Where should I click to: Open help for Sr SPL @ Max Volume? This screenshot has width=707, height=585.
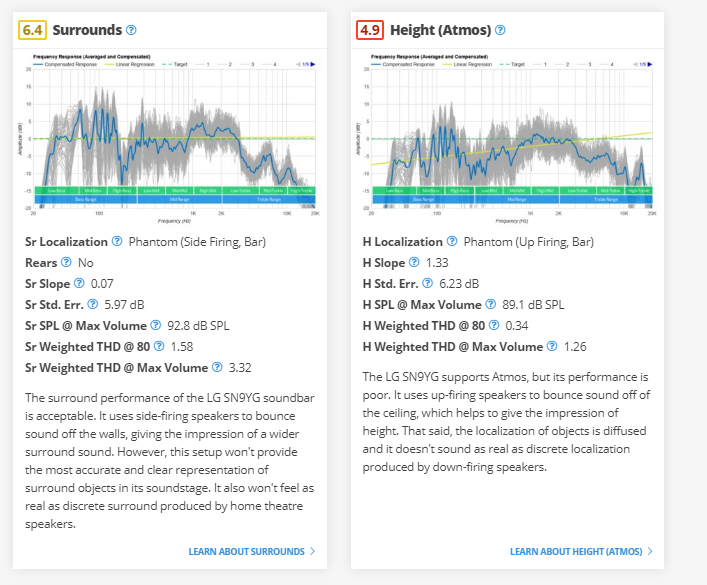(156, 325)
